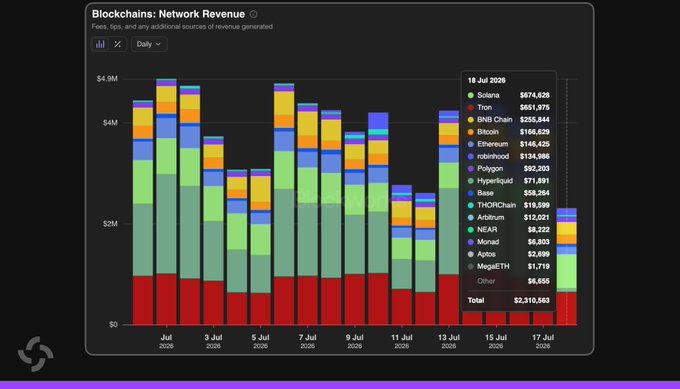Click the $2M y-axis label
Image resolution: width=680 pixels, height=389 pixels.
point(110,224)
